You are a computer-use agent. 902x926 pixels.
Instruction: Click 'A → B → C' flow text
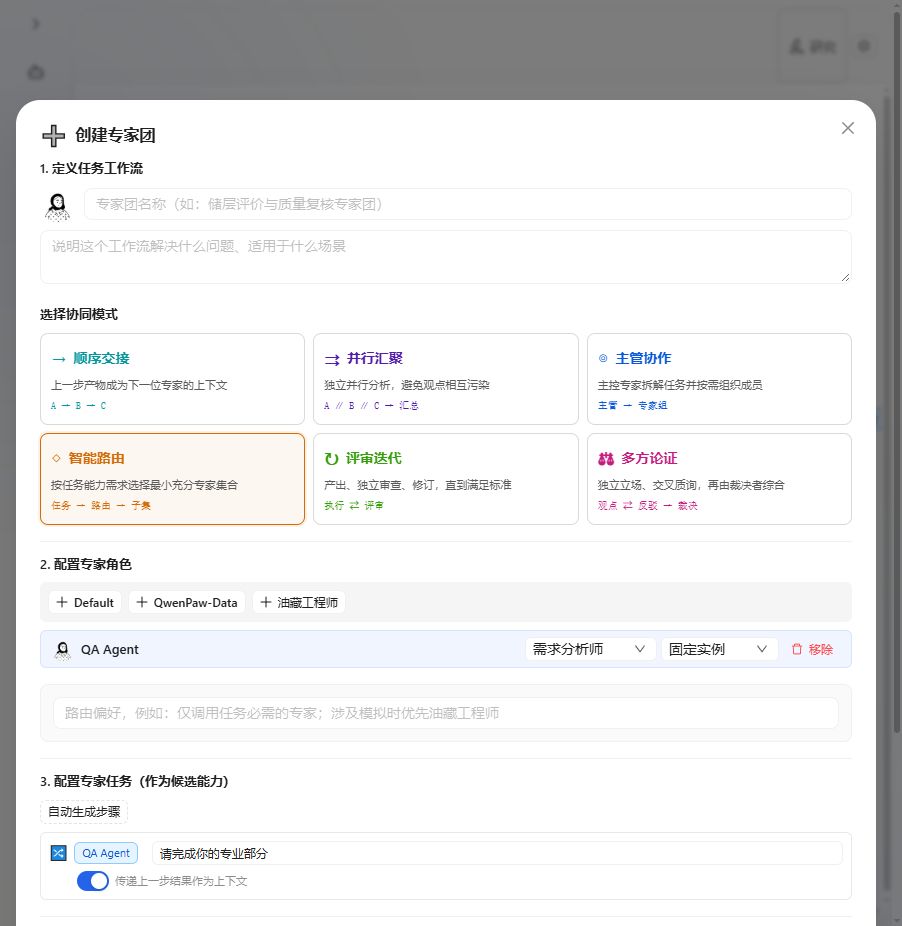79,406
